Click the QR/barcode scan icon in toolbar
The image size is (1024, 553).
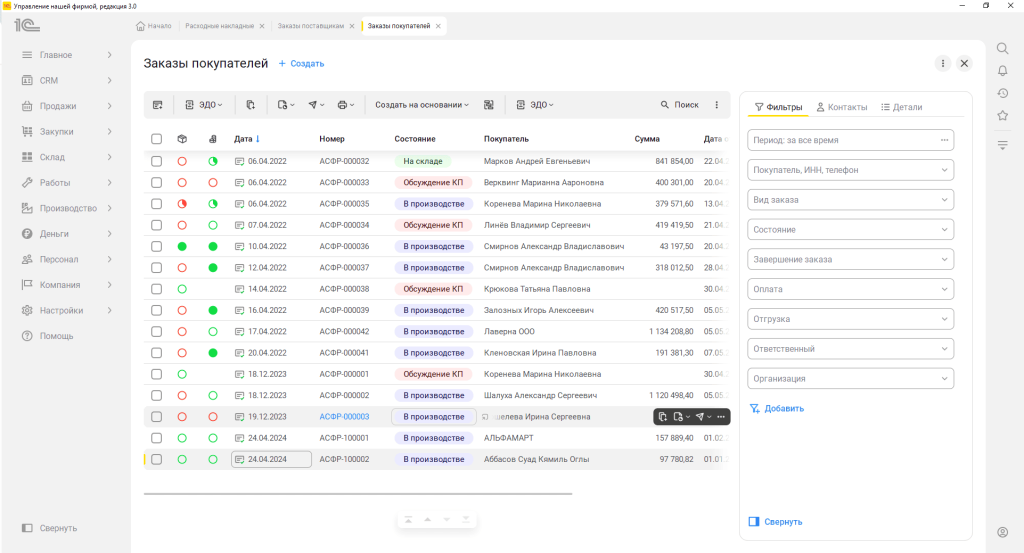pyautogui.click(x=488, y=104)
